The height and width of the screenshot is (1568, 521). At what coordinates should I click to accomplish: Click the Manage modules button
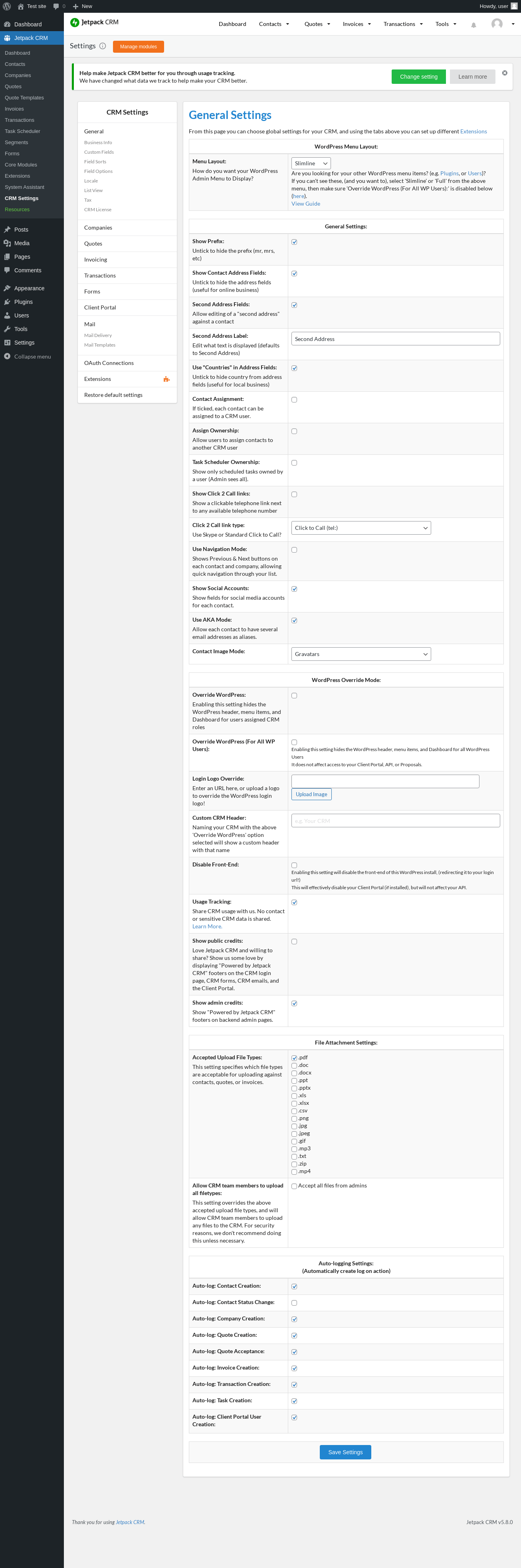tap(138, 46)
